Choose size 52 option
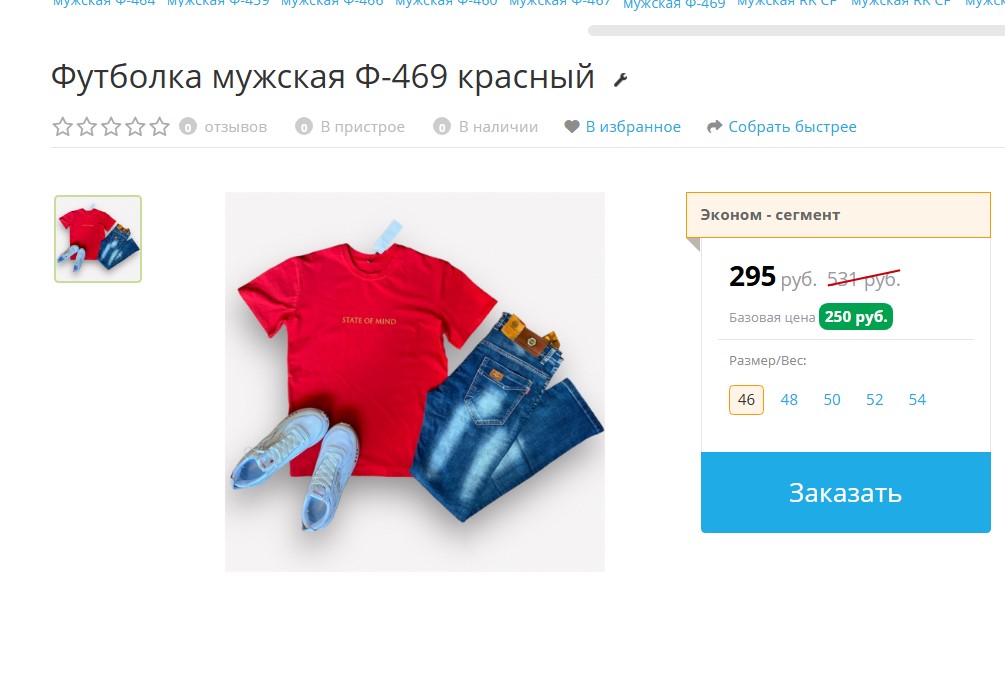 click(875, 400)
